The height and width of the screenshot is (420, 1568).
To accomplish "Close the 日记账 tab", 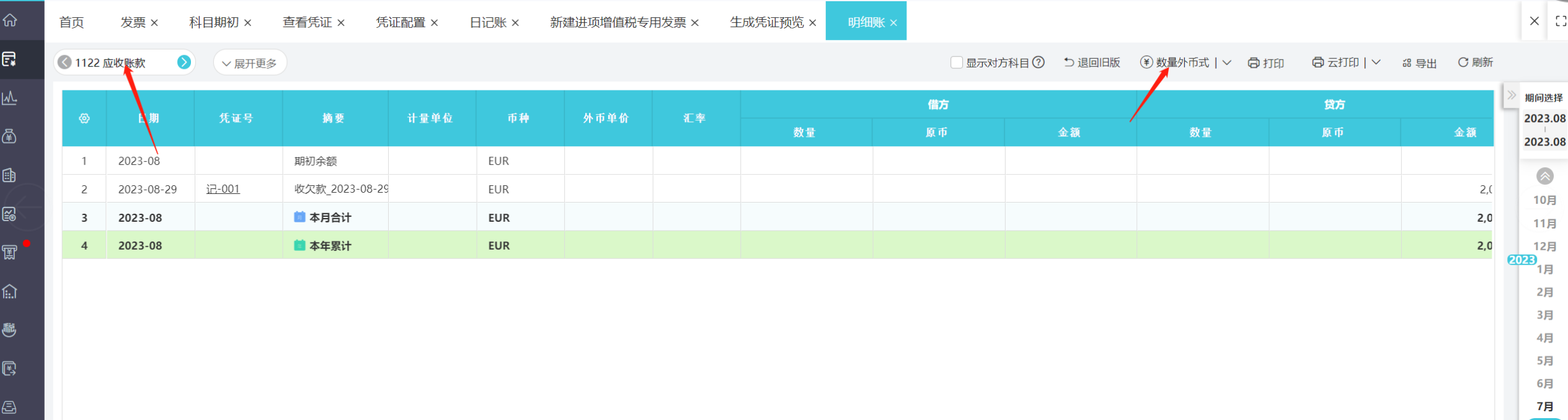I will 515,23.
